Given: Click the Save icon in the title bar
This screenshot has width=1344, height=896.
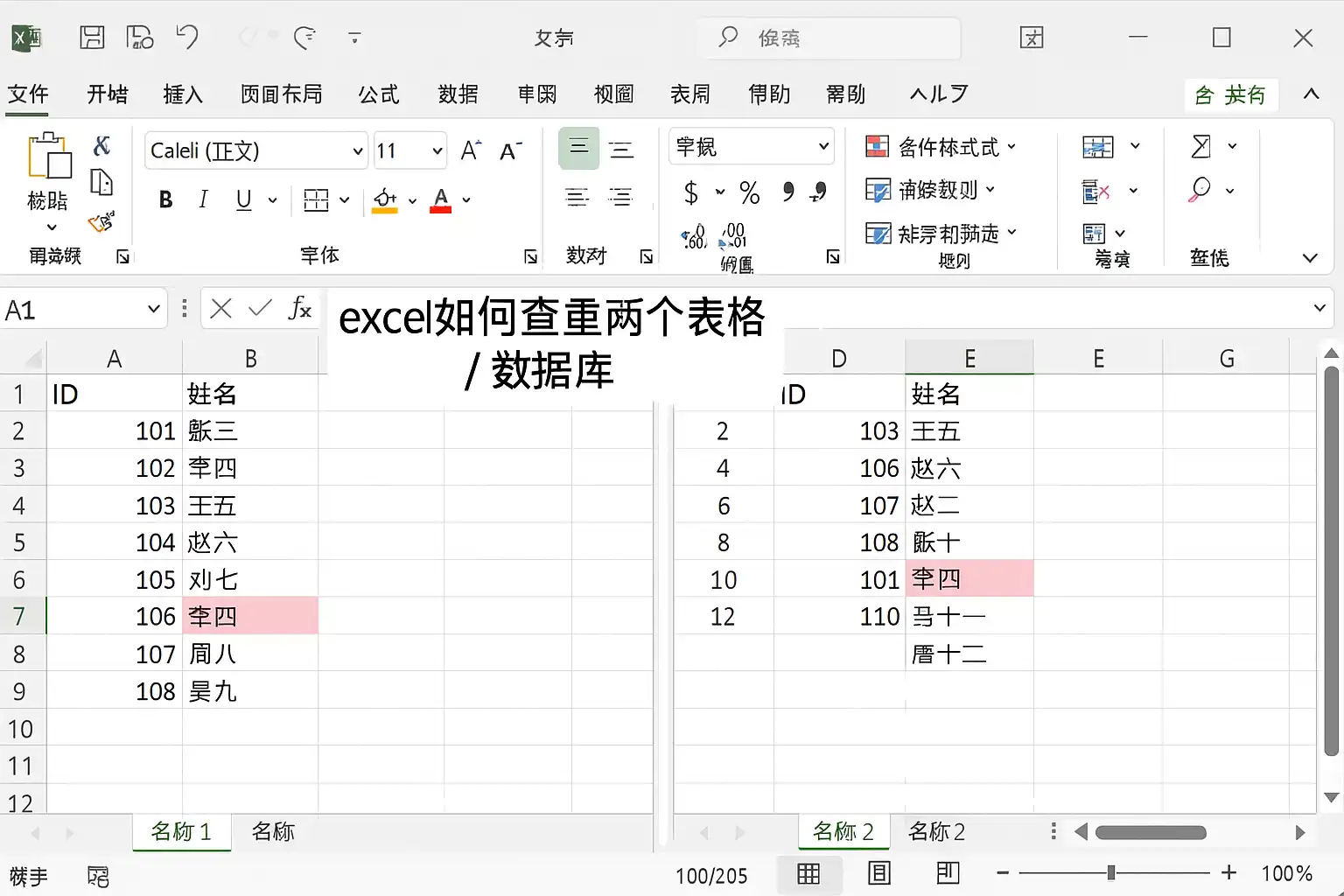Looking at the screenshot, I should [x=92, y=38].
